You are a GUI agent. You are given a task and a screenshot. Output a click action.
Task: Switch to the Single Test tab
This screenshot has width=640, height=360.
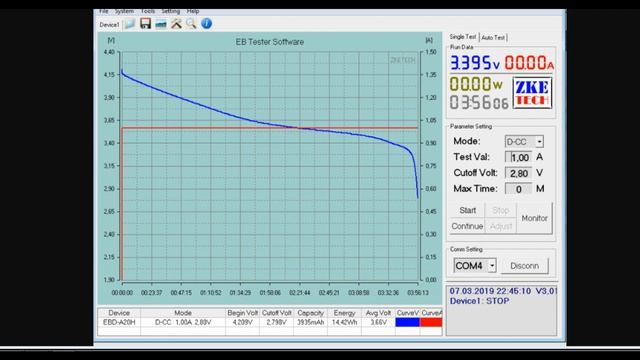pyautogui.click(x=463, y=37)
